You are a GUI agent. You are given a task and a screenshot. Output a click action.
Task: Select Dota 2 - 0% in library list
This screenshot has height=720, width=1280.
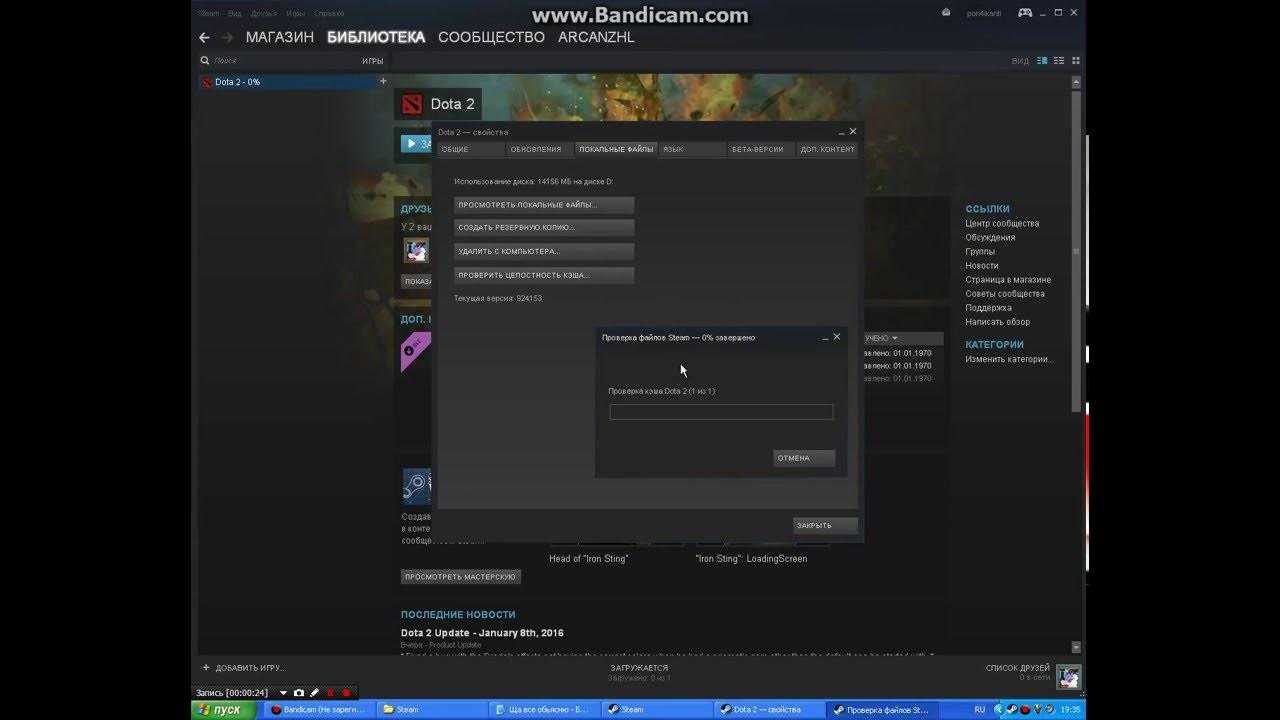coord(287,82)
